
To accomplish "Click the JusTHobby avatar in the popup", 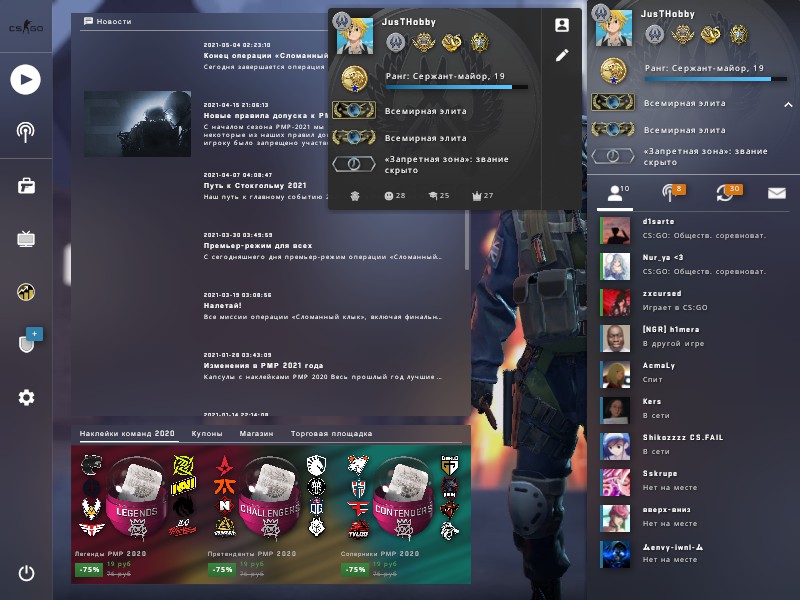I will (355, 35).
